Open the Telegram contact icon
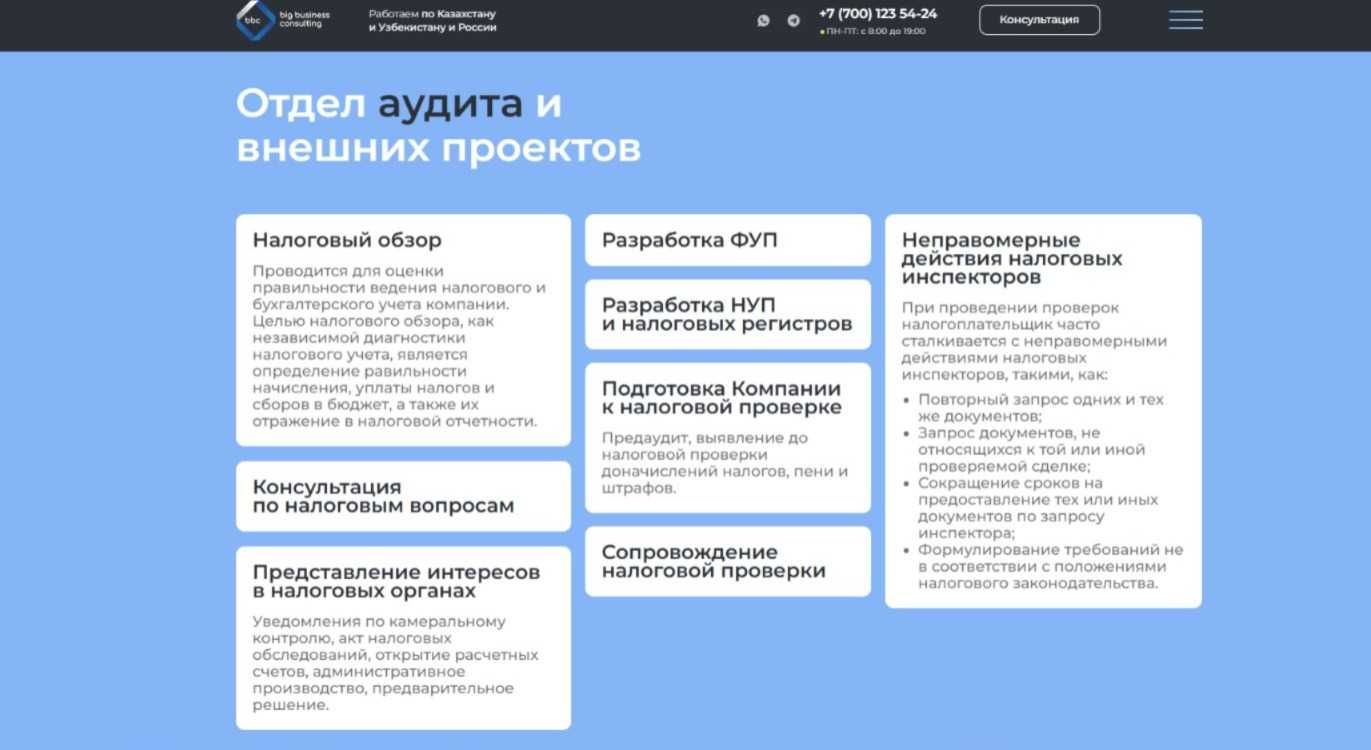 click(794, 20)
